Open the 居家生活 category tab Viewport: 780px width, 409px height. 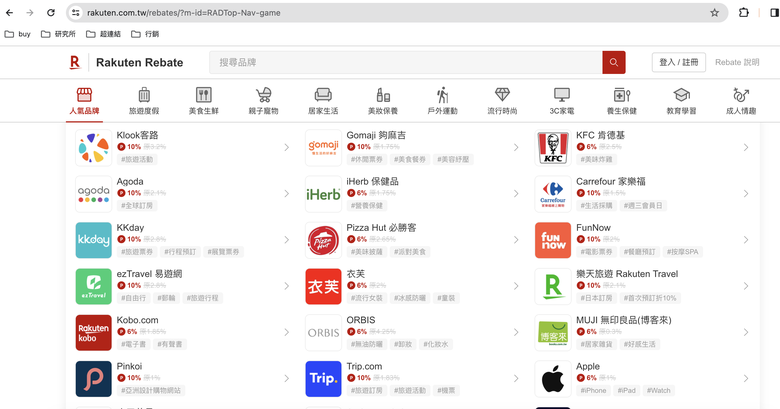pos(323,101)
